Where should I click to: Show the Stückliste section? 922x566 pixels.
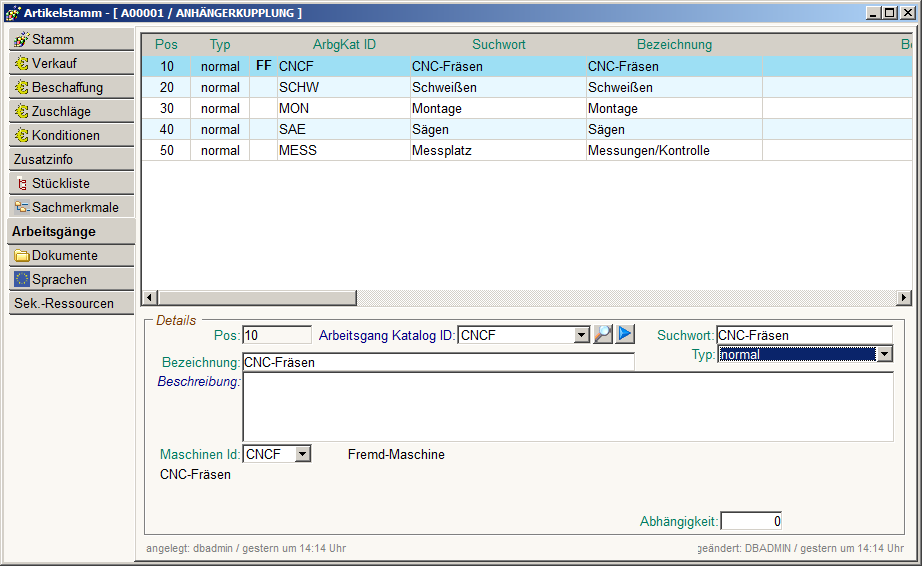[x=71, y=184]
